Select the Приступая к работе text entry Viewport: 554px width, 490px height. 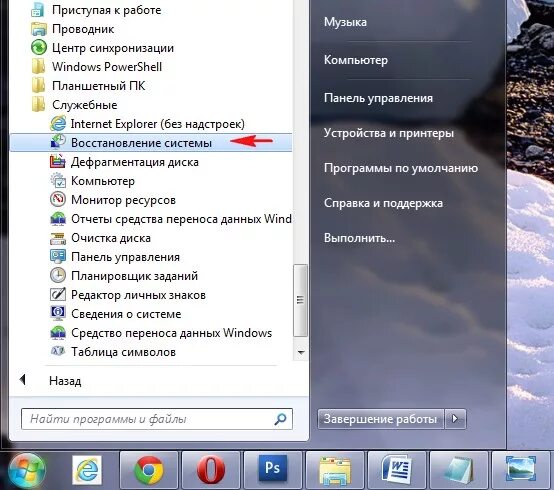click(106, 10)
